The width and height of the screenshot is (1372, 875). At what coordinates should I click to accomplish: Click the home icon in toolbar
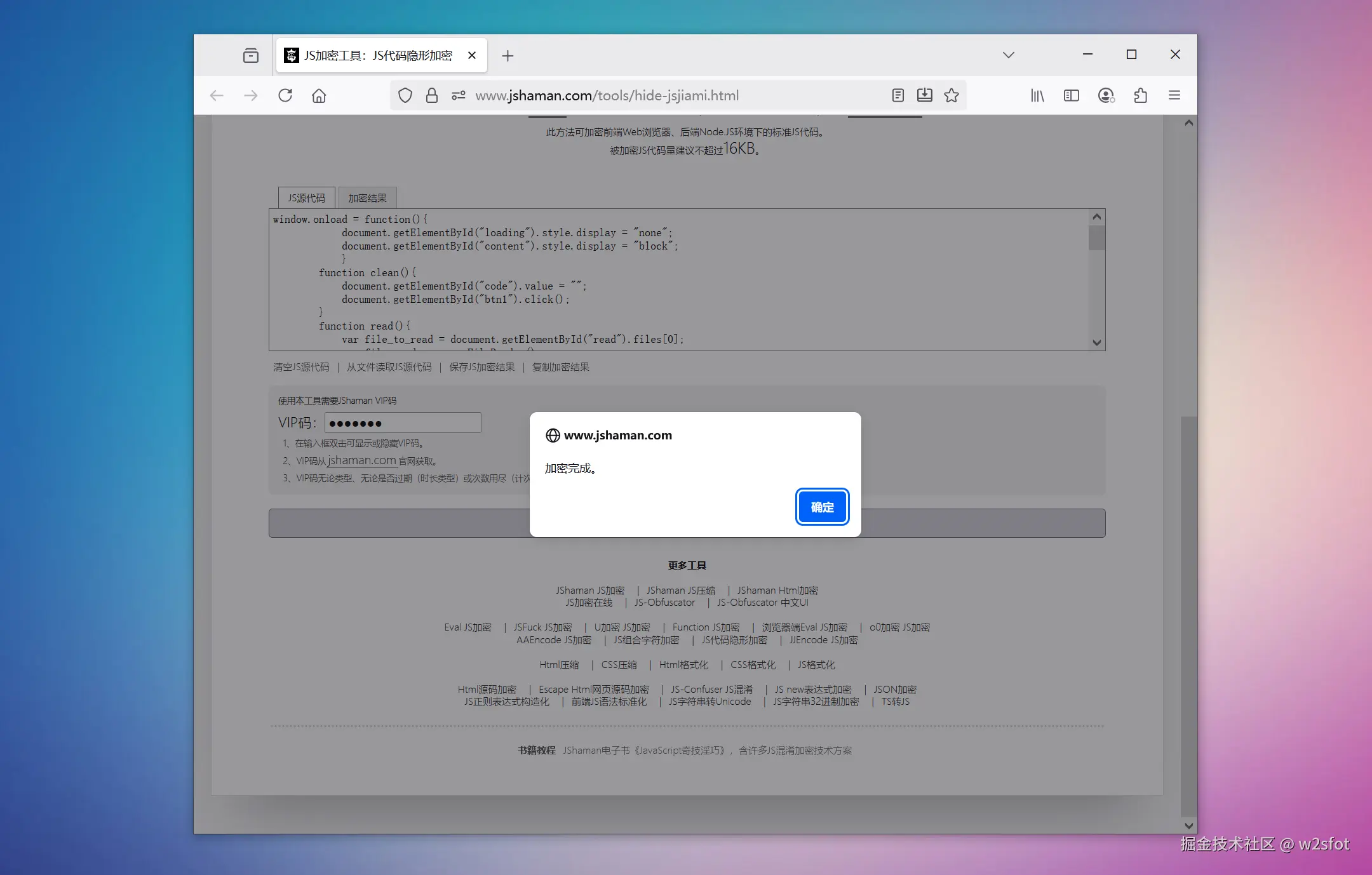pos(319,95)
